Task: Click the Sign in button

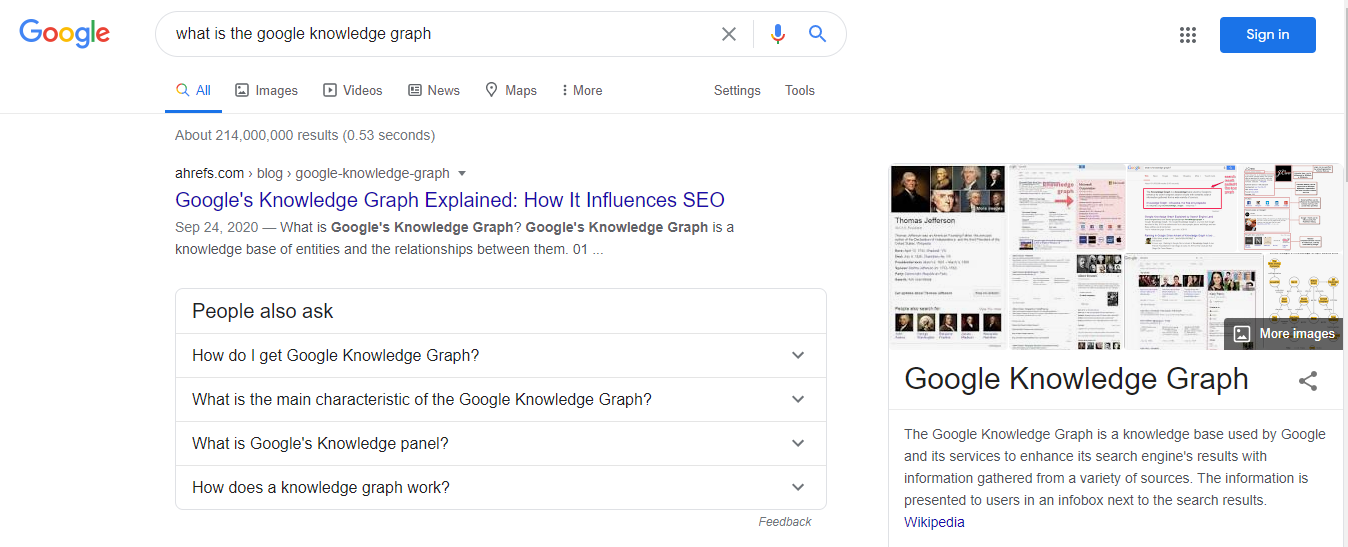Action: pyautogui.click(x=1267, y=35)
